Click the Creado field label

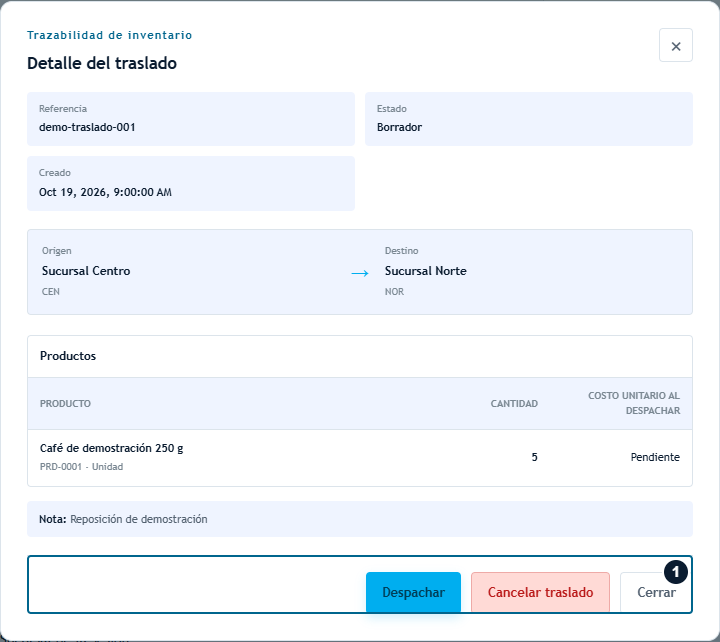(x=55, y=173)
